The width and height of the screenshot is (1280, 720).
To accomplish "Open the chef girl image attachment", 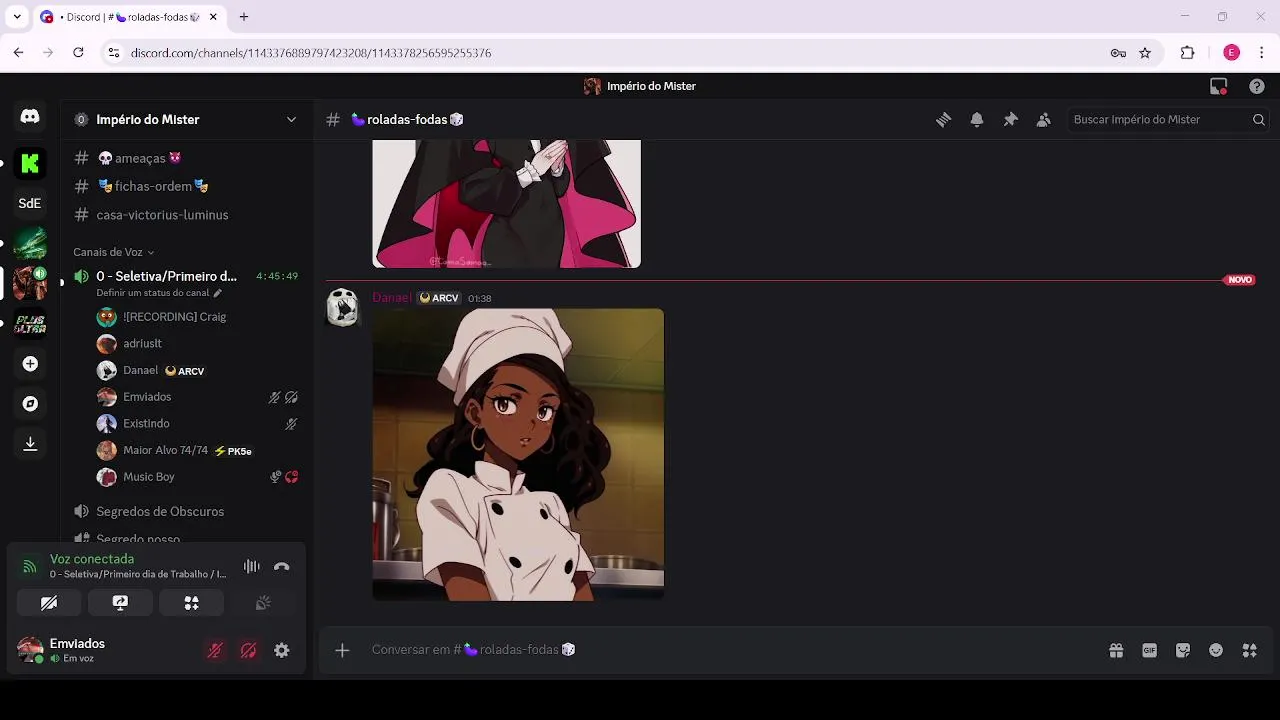I will coord(518,455).
